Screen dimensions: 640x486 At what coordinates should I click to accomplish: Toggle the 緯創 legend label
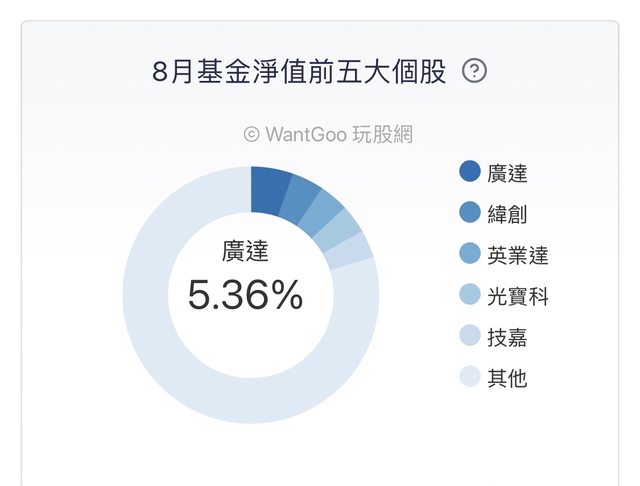pyautogui.click(x=507, y=213)
